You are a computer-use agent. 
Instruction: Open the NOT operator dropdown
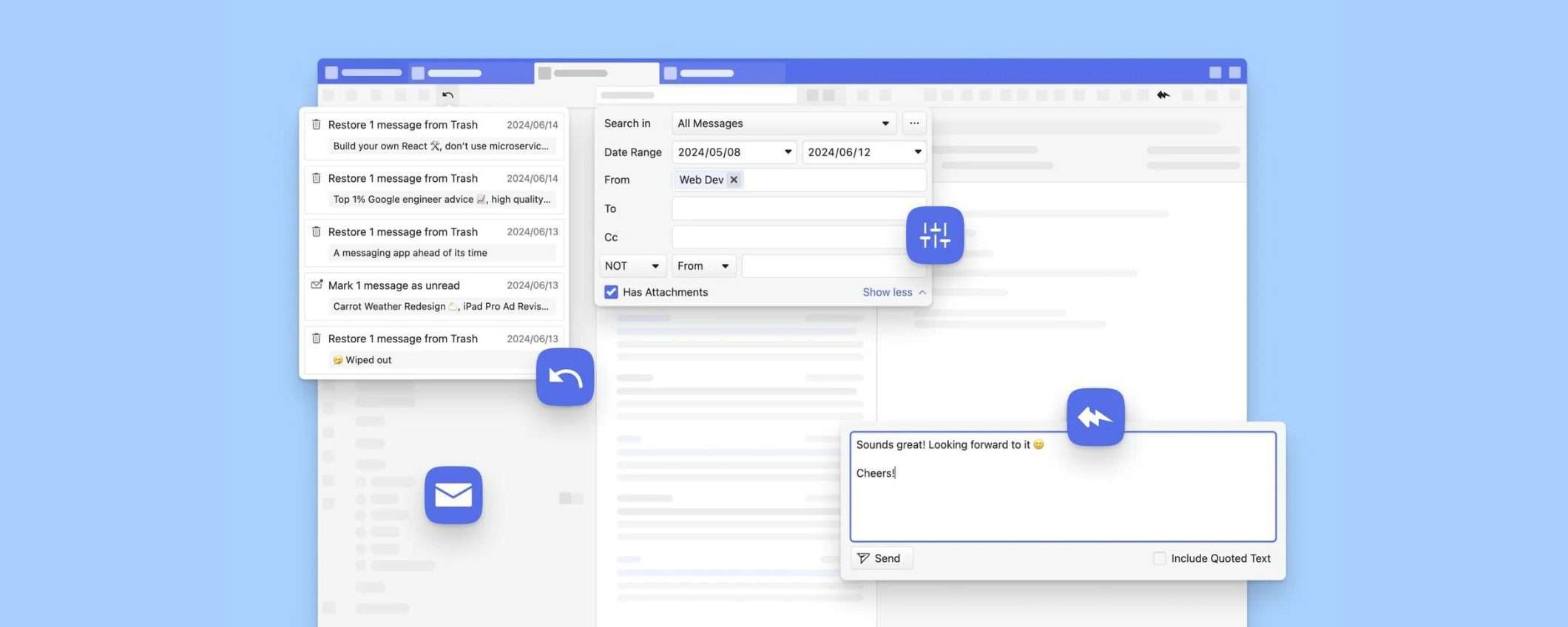[x=632, y=266]
